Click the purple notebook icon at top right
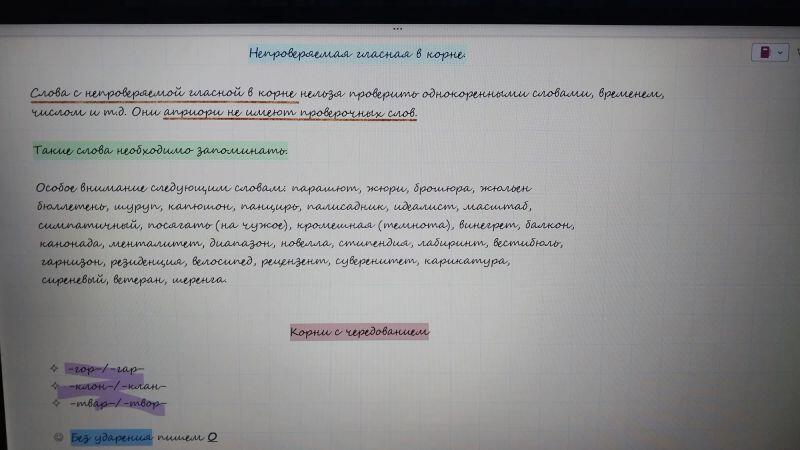Image resolution: width=800 pixels, height=450 pixels. tap(764, 52)
